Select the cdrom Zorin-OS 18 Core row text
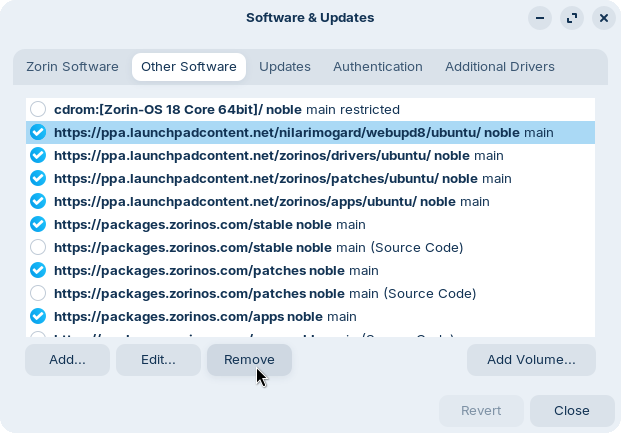621x433 pixels. tap(227, 109)
